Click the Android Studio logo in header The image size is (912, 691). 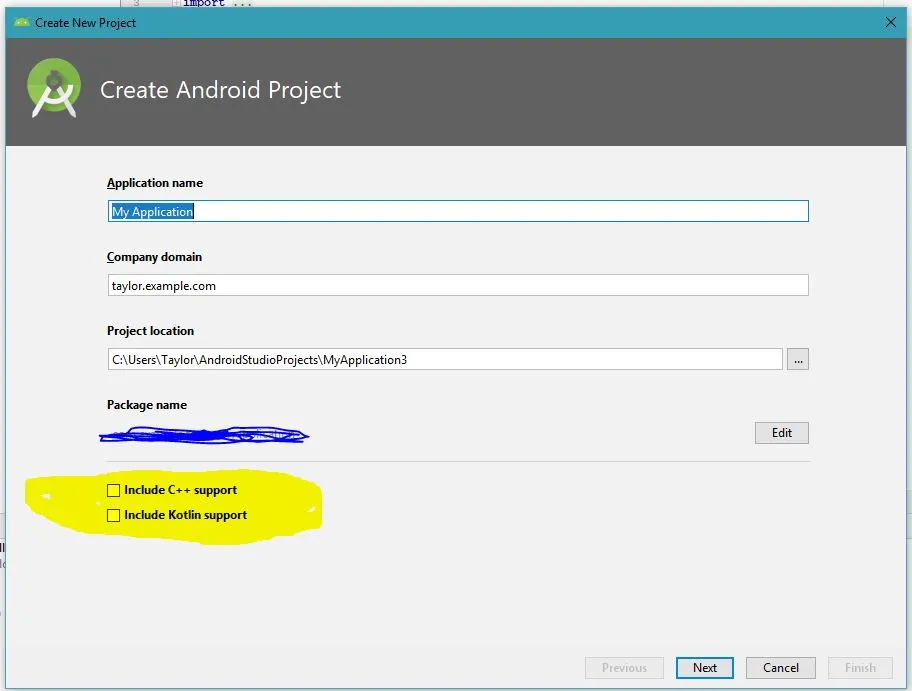pos(54,88)
